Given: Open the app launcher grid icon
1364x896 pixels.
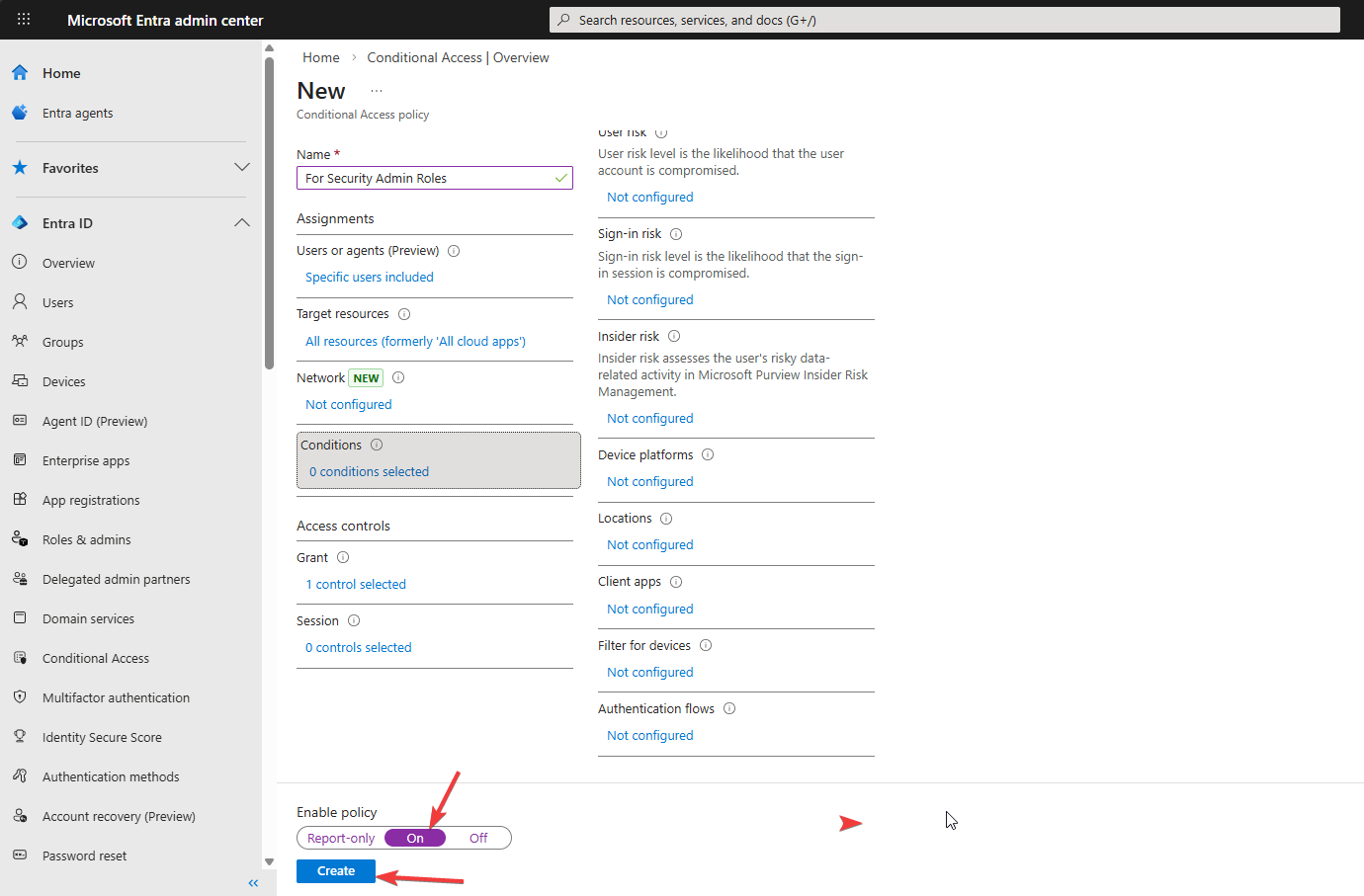Looking at the screenshot, I should (24, 19).
